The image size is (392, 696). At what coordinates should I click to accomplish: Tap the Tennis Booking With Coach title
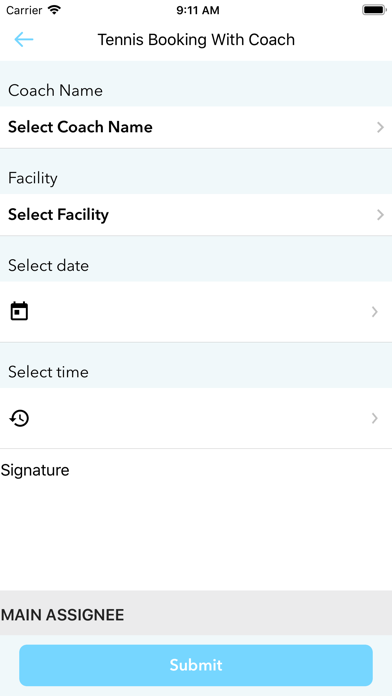(196, 40)
